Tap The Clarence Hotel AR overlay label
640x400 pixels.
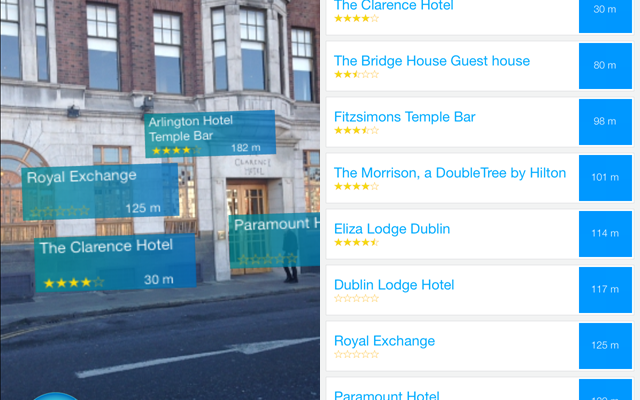coord(115,262)
